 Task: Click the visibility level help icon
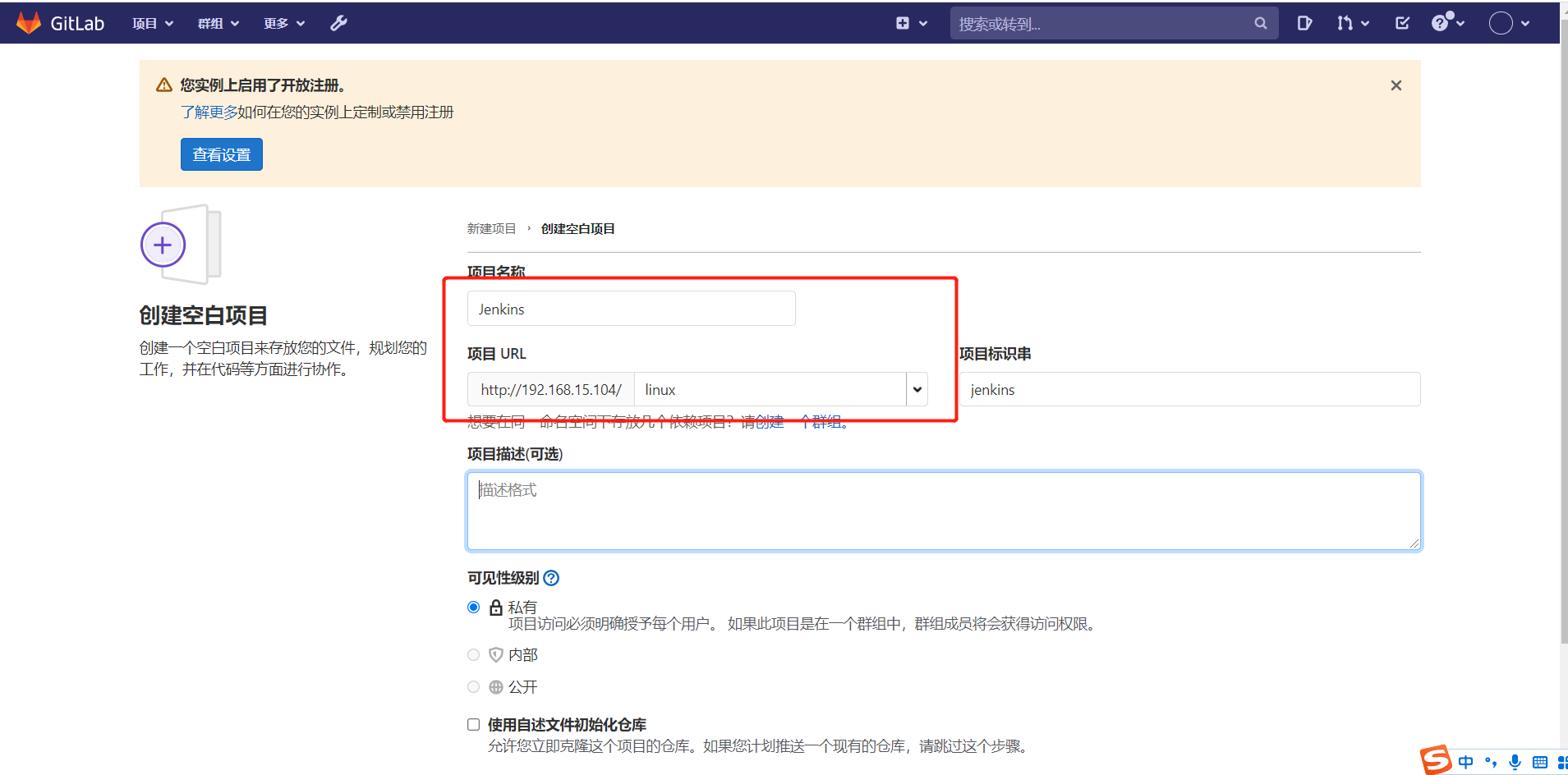[551, 578]
